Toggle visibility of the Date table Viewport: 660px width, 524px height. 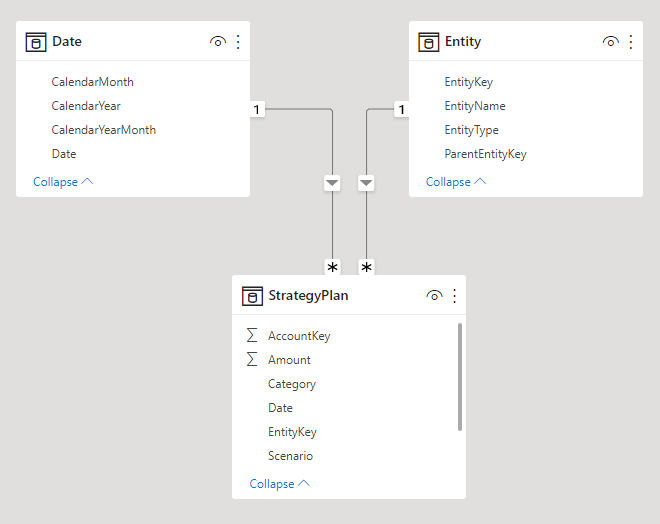pyautogui.click(x=218, y=42)
